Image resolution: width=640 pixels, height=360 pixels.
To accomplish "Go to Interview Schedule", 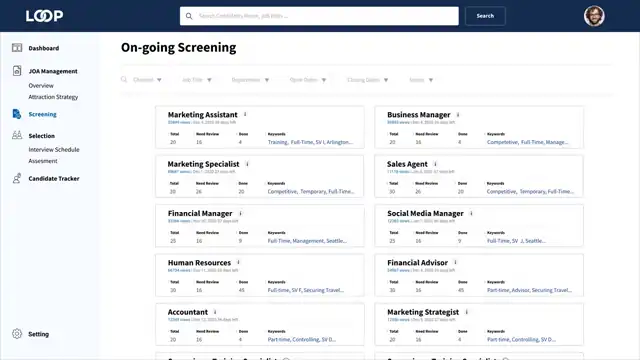I will (x=54, y=149).
